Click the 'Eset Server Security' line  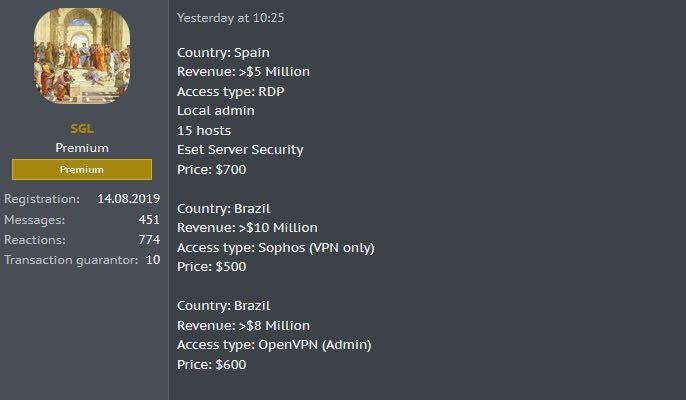pos(240,150)
